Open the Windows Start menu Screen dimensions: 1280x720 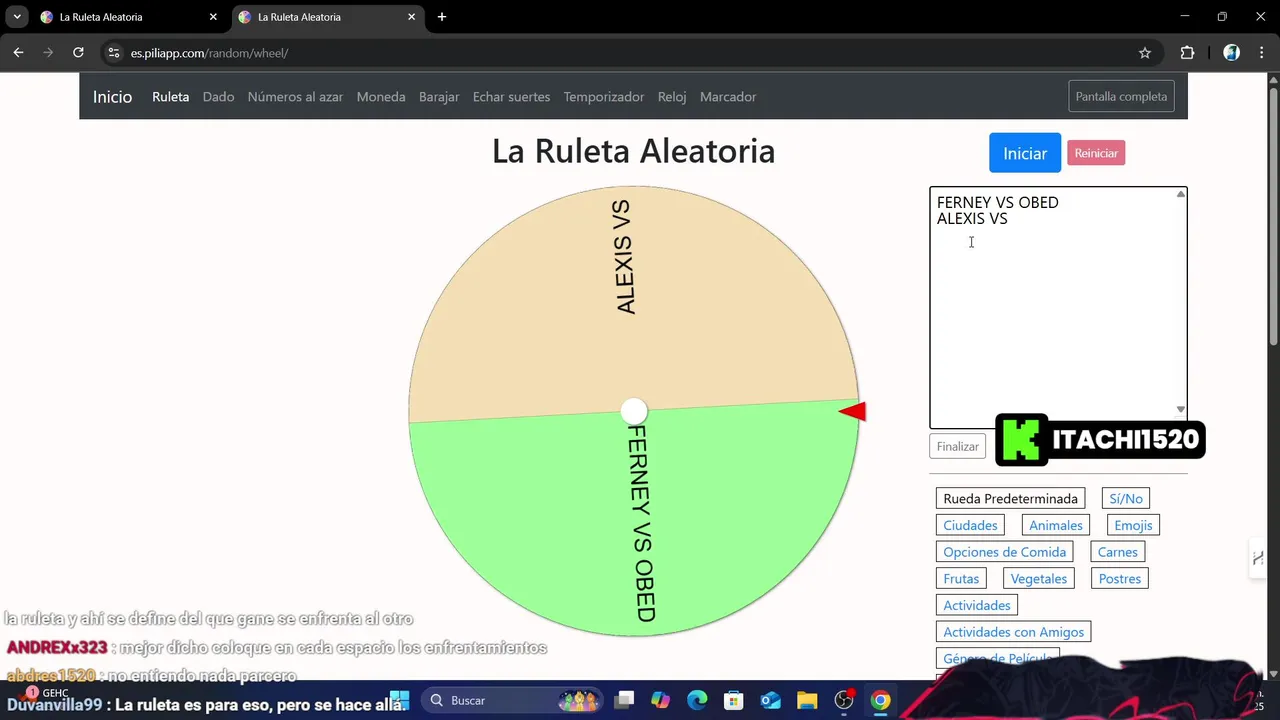(400, 700)
